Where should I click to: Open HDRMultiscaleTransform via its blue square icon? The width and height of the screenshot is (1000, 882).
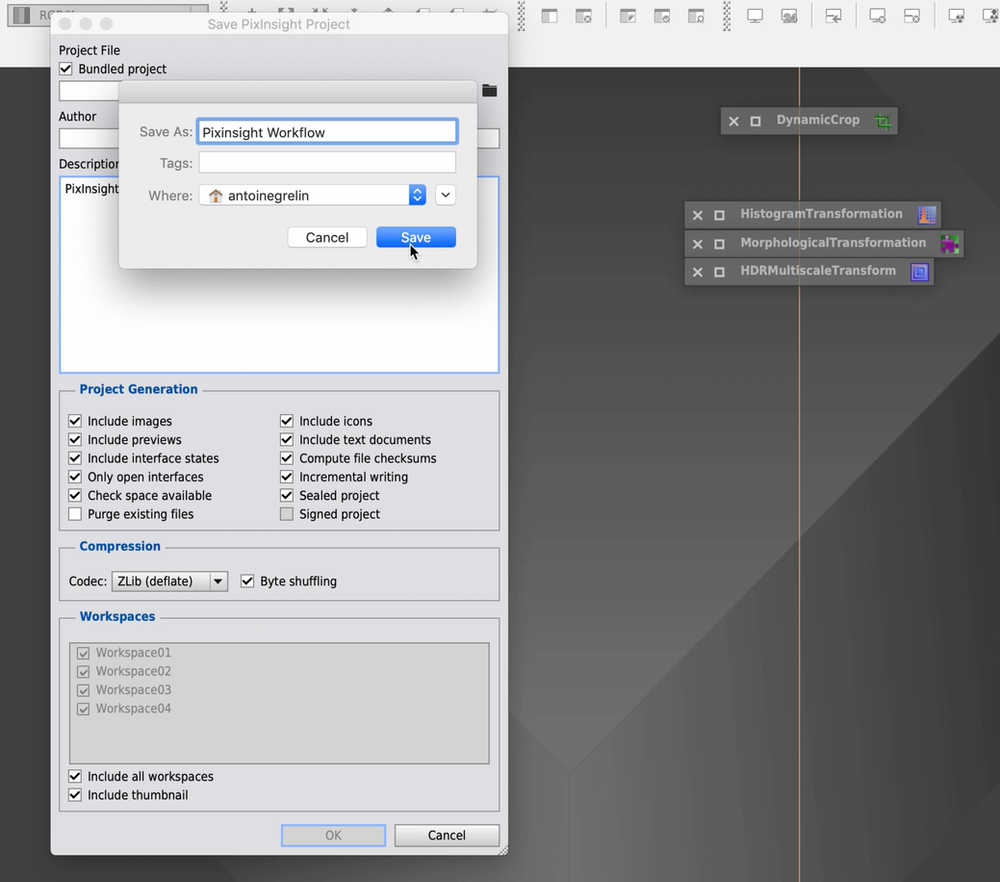[x=919, y=271]
